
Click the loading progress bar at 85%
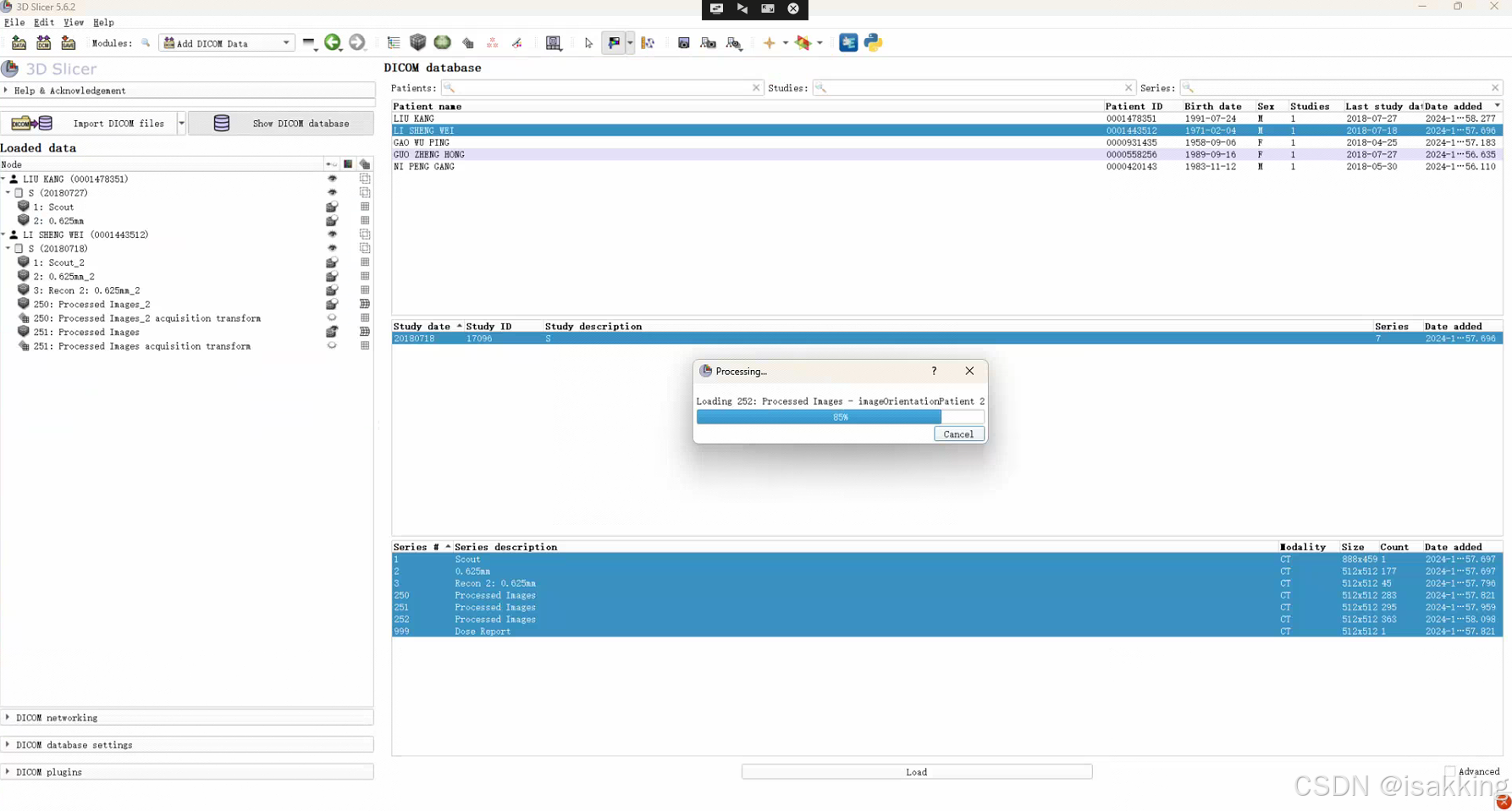[x=840, y=417]
